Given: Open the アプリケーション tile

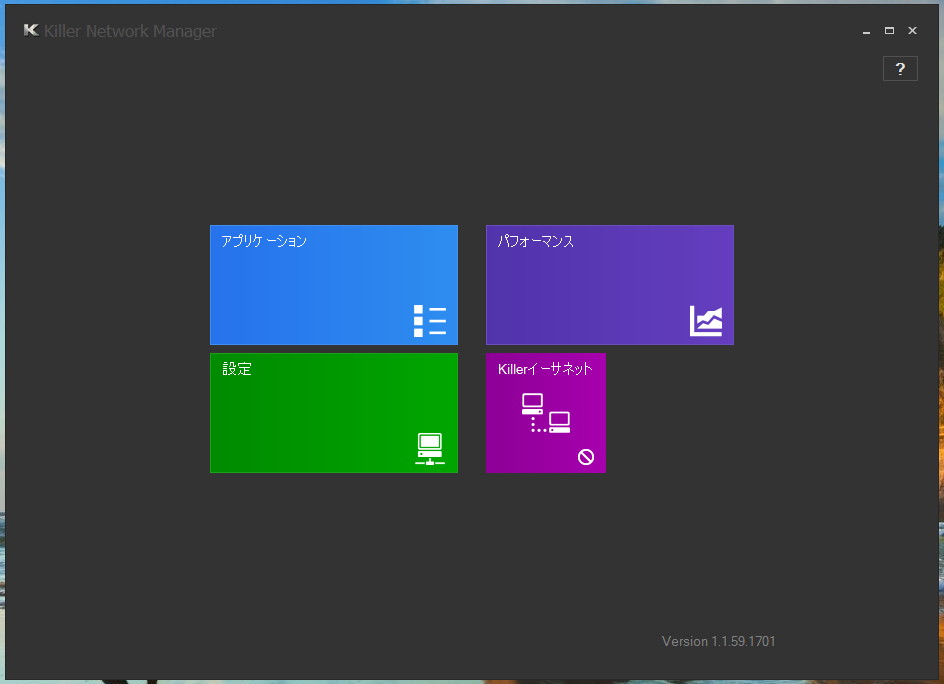Looking at the screenshot, I should 334,285.
